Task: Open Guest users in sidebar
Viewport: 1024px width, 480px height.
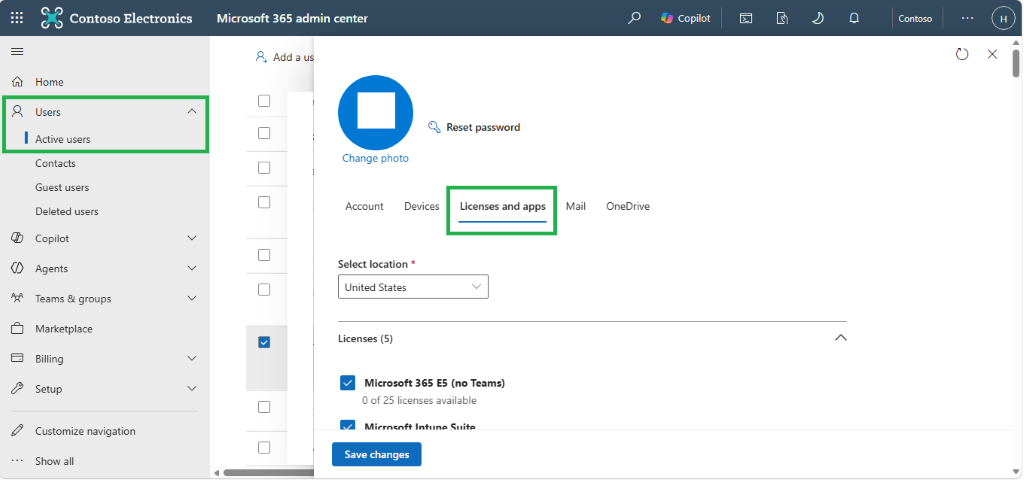Action: point(62,187)
